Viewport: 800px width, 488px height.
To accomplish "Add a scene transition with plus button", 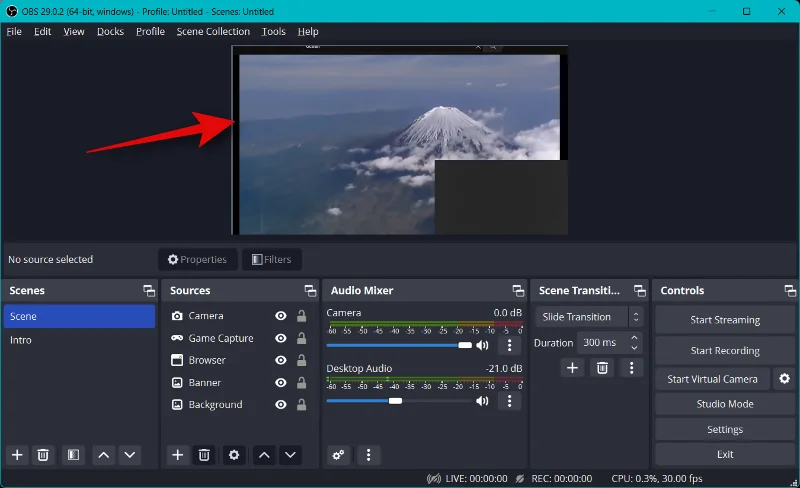I will pyautogui.click(x=572, y=368).
